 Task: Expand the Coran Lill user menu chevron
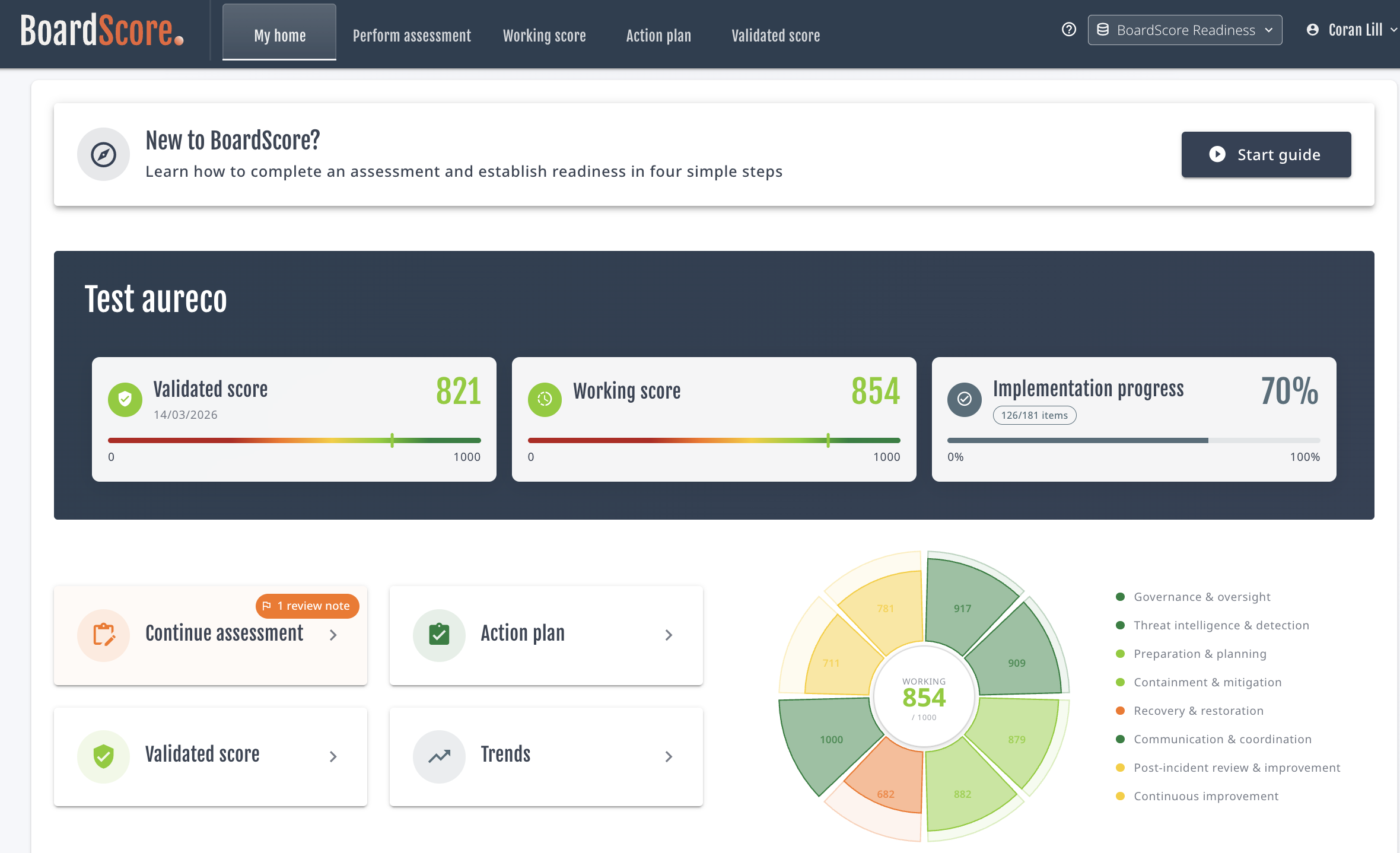tap(1393, 30)
